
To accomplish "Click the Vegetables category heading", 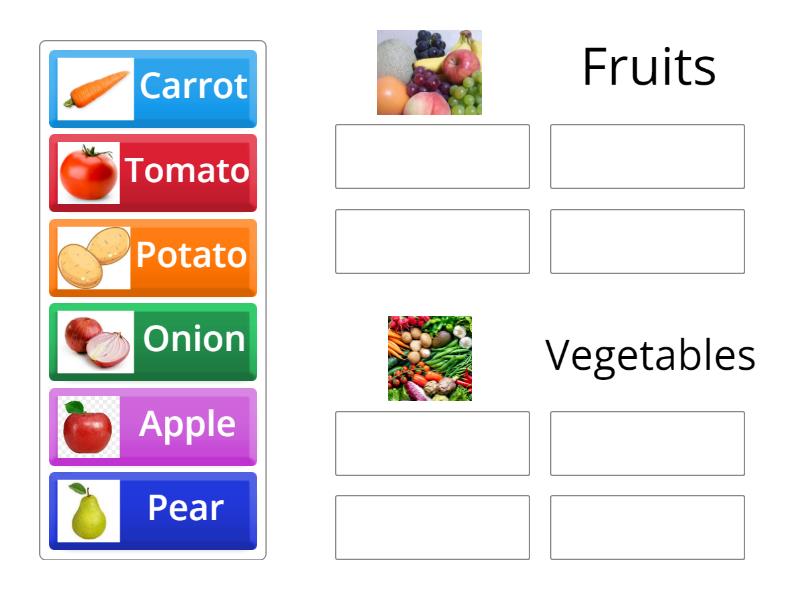I will (650, 354).
